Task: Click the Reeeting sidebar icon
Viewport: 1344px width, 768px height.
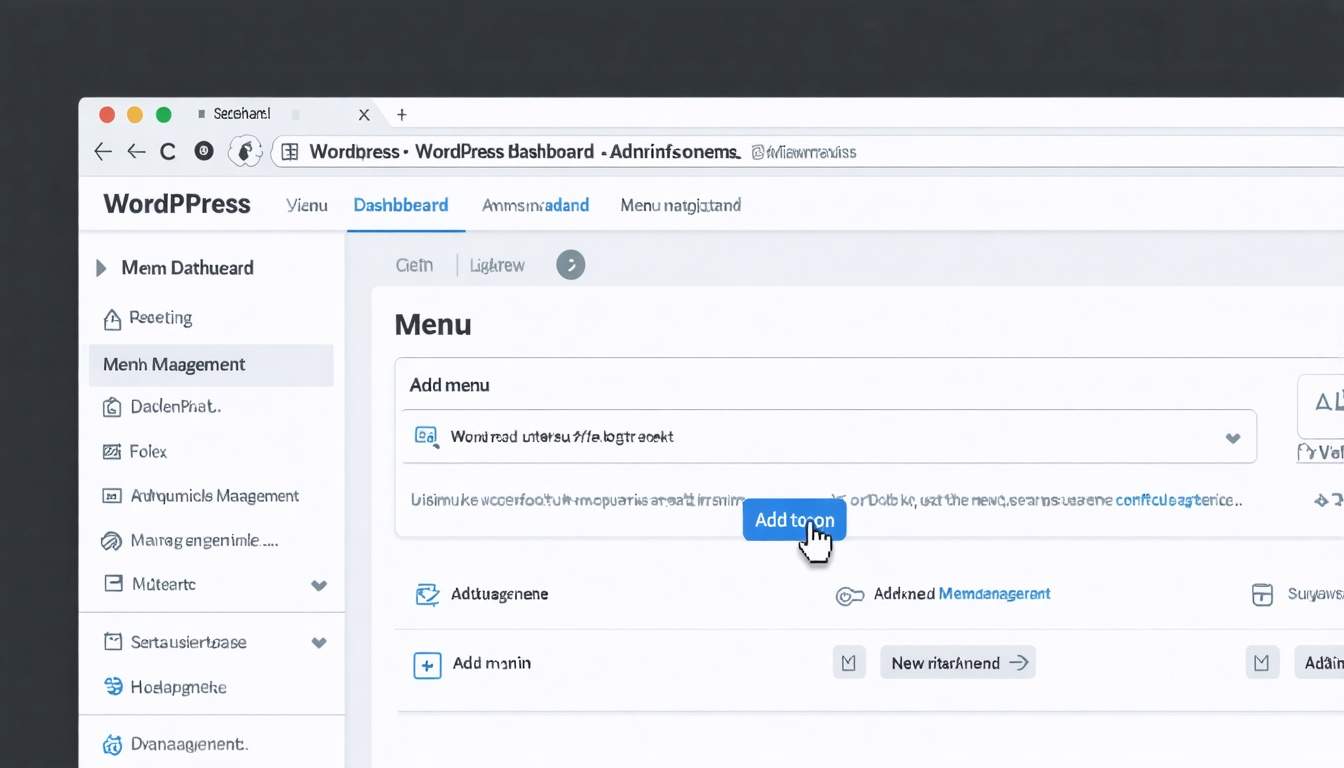Action: pyautogui.click(x=113, y=319)
